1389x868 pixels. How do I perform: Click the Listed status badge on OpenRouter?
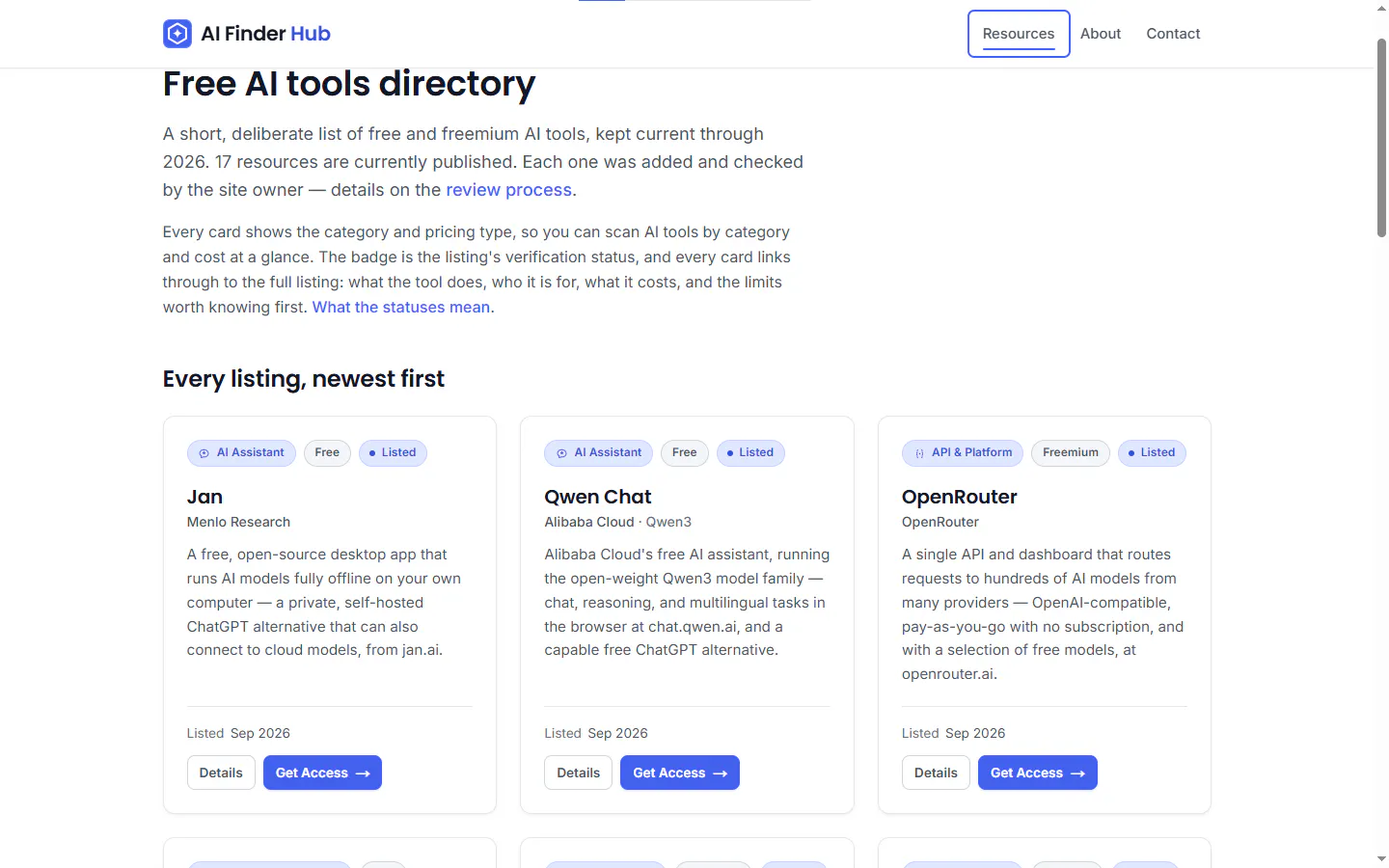pos(1152,452)
